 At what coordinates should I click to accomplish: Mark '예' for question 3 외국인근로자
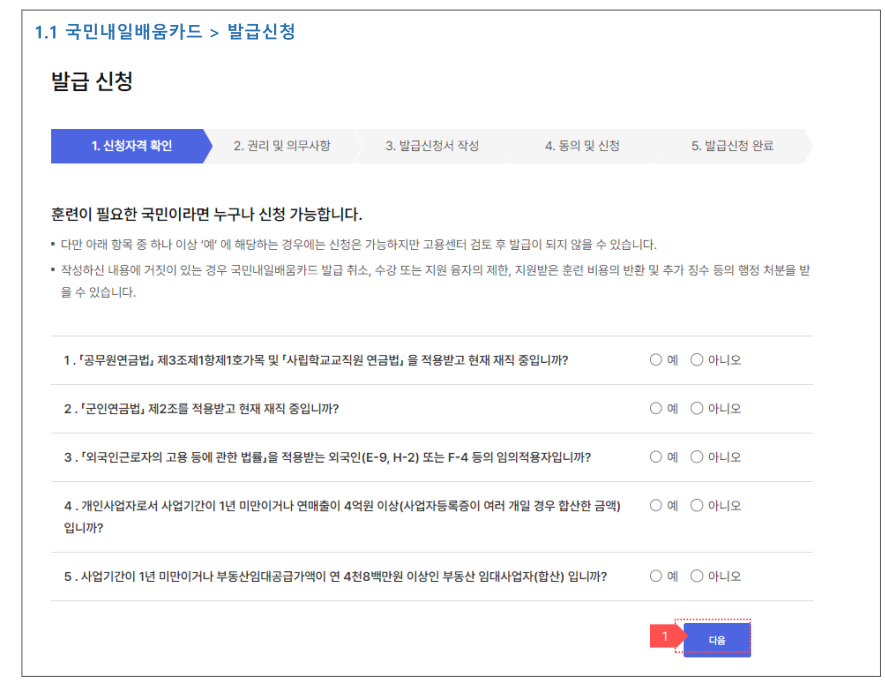655,457
